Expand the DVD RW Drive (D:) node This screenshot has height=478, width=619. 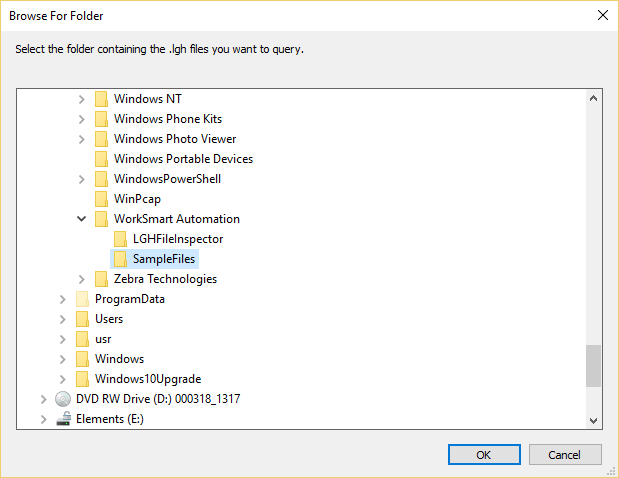pyautogui.click(x=43, y=399)
